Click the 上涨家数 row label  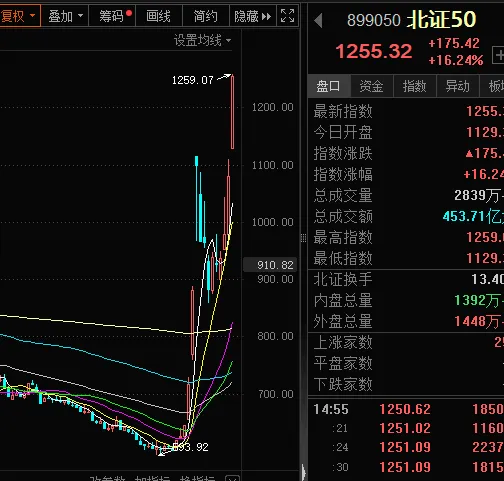(343, 342)
